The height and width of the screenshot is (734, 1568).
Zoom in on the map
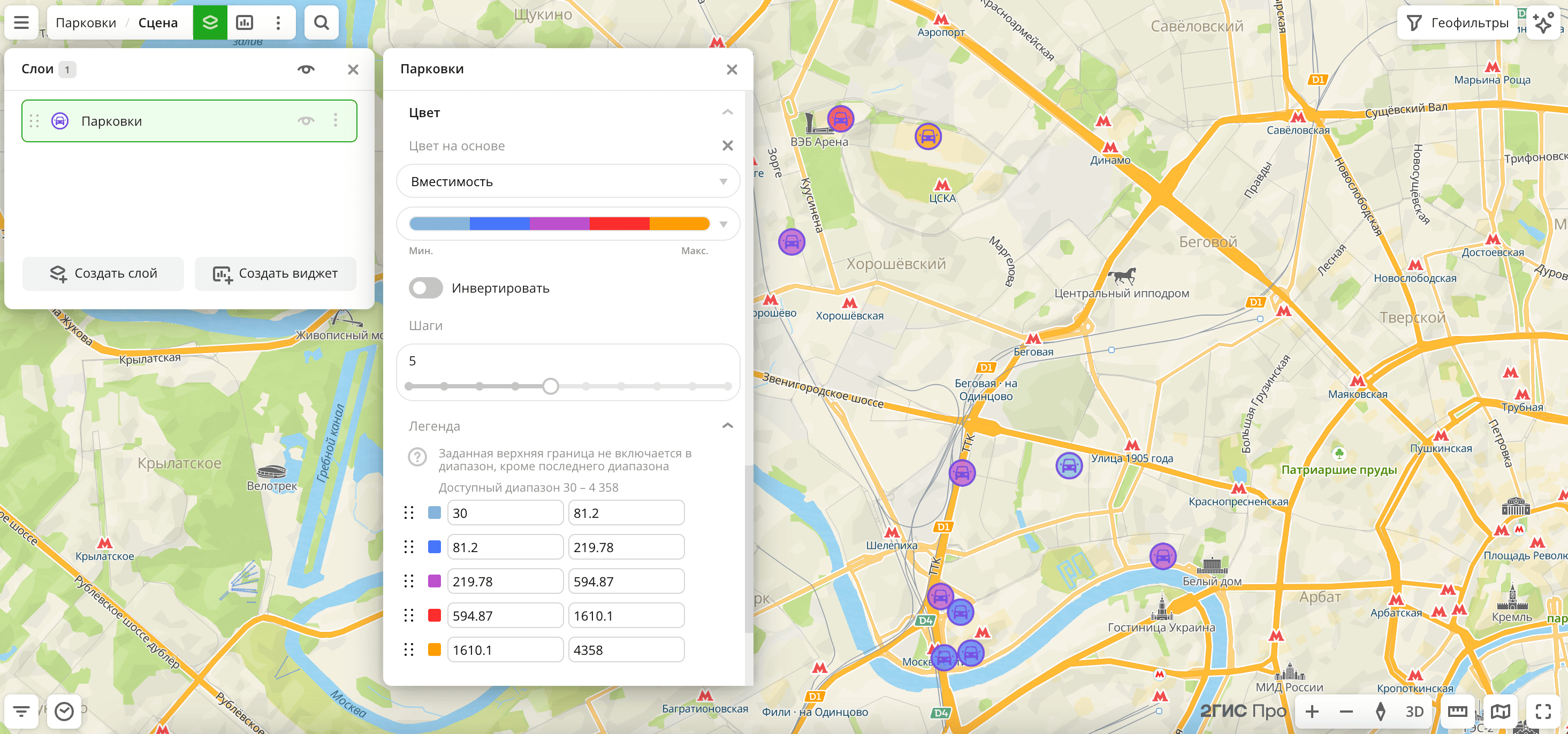coord(1312,711)
